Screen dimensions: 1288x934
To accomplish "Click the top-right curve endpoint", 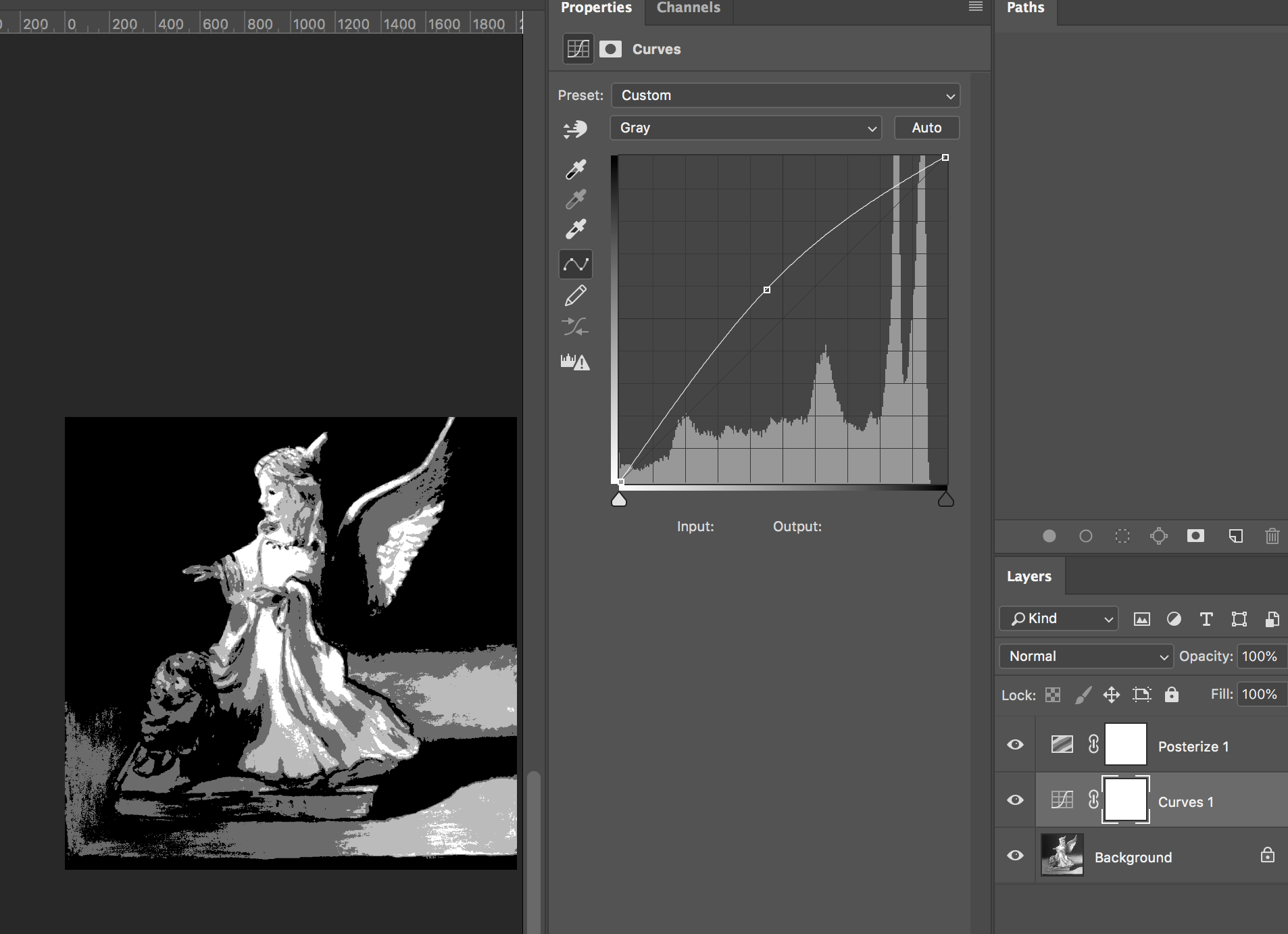I will 945,157.
